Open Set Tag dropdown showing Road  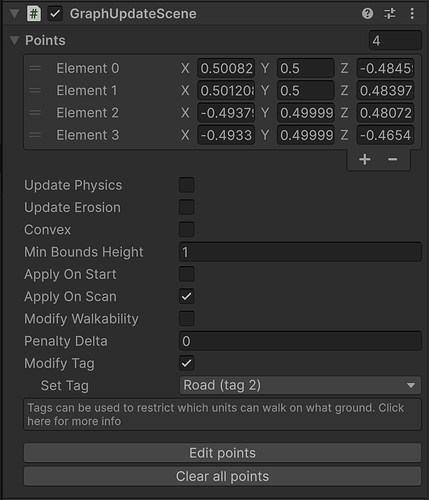(x=300, y=385)
